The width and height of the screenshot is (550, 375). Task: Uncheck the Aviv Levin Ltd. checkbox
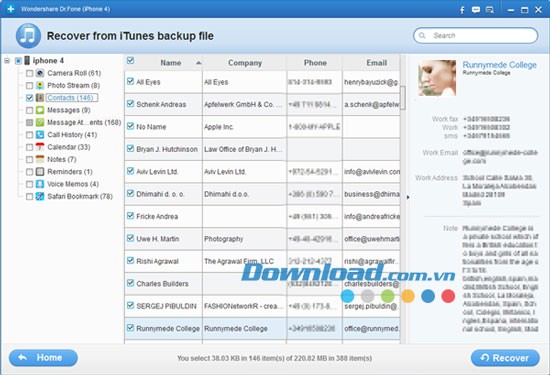130,171
